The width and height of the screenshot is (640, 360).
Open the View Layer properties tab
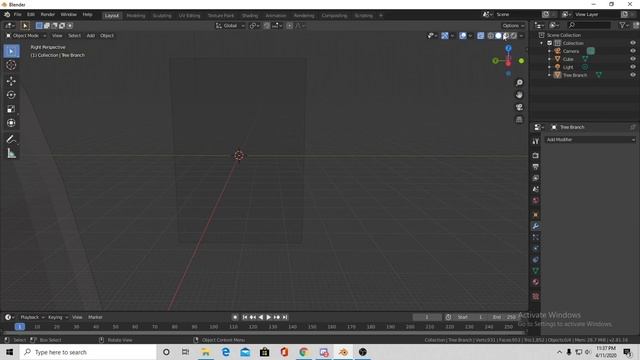click(536, 178)
